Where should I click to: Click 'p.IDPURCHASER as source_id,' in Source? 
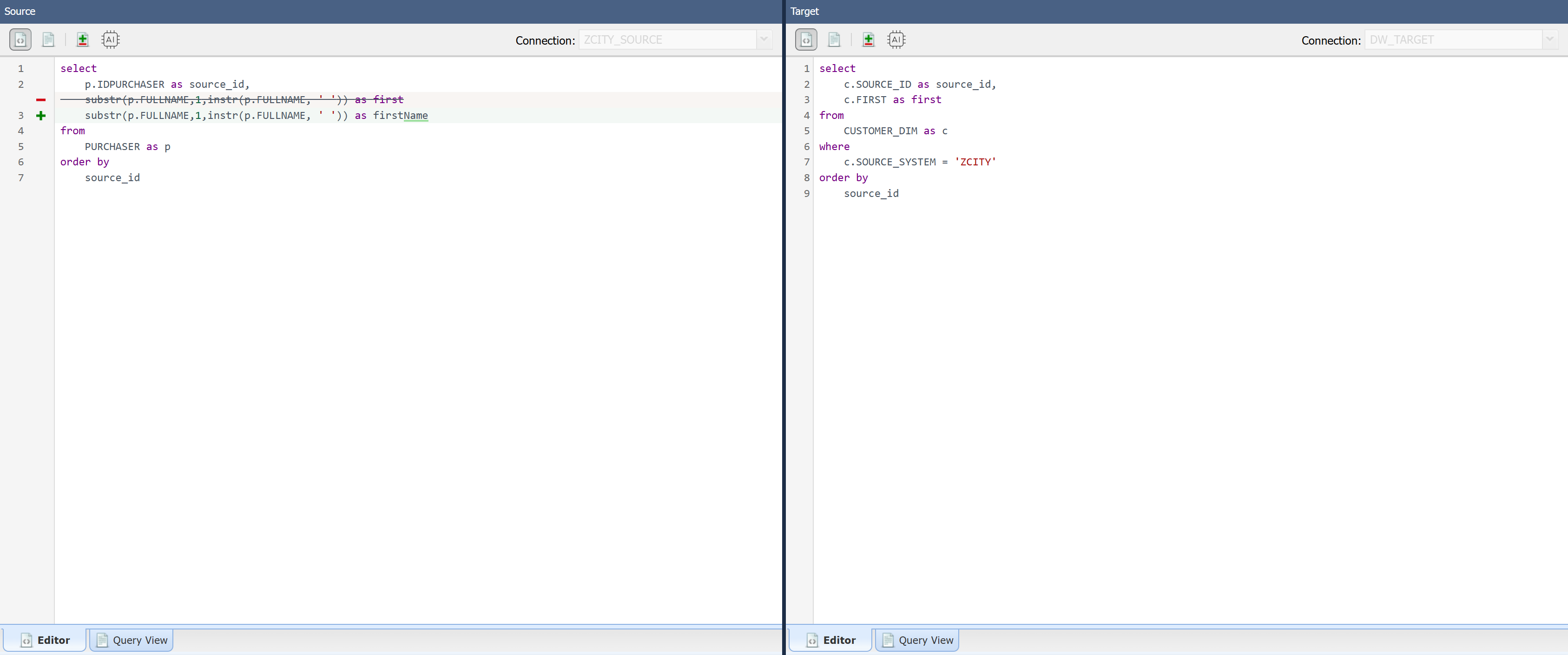click(167, 85)
